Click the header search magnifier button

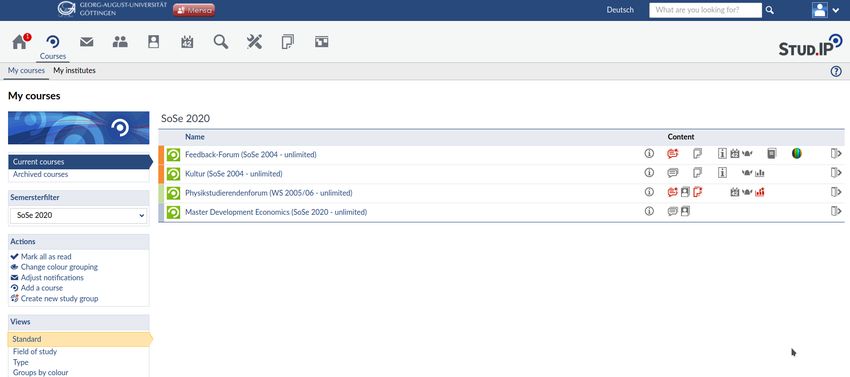tap(770, 10)
